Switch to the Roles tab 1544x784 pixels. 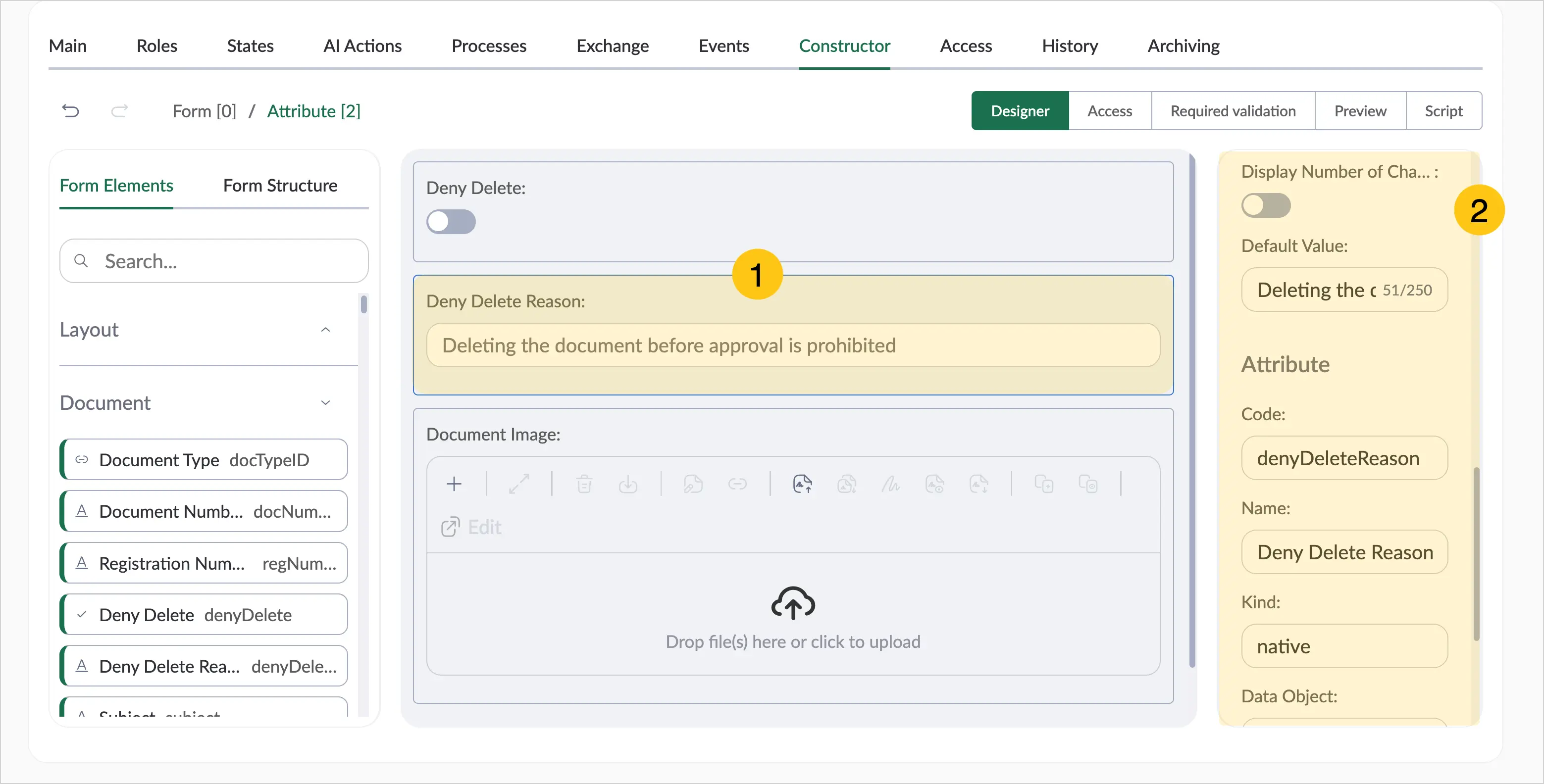coord(156,46)
